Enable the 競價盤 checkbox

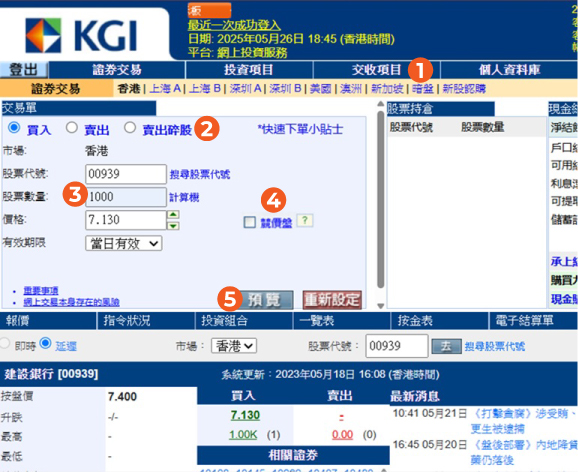click(x=250, y=222)
